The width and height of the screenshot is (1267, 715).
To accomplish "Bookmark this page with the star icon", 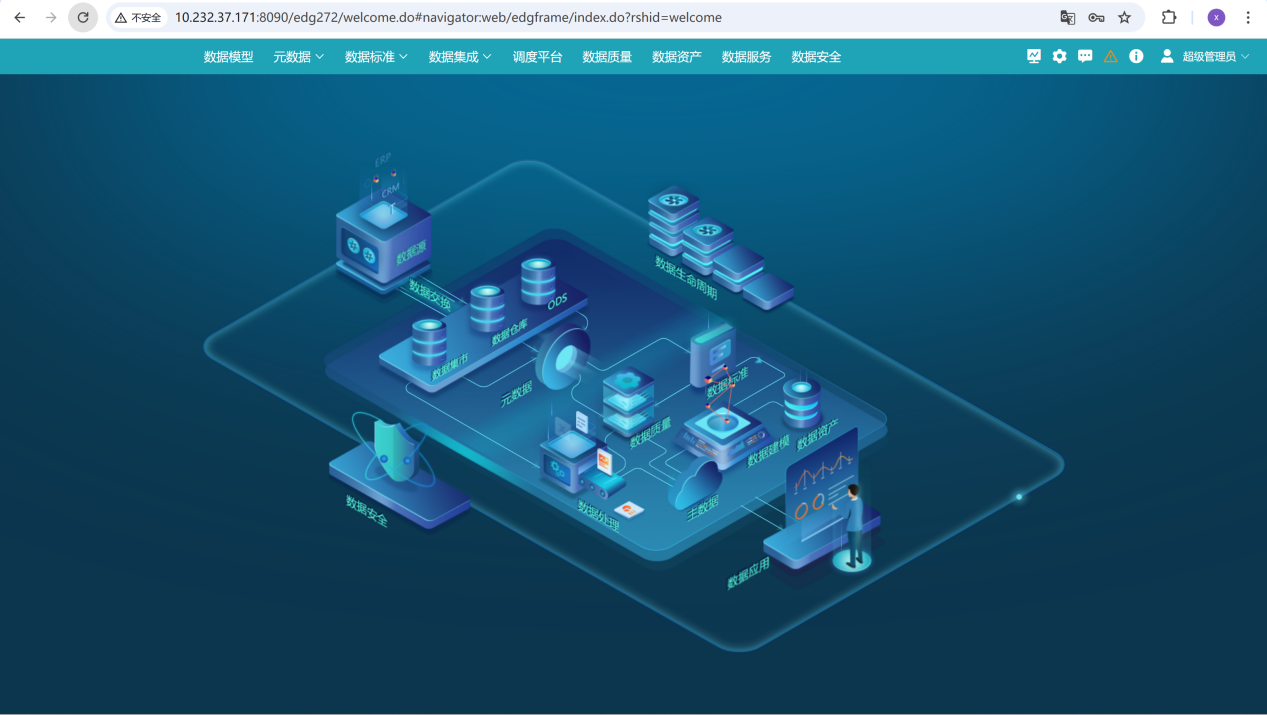I will coord(1124,18).
